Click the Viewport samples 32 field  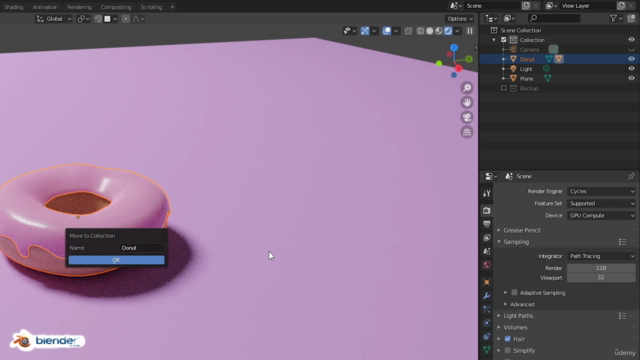[x=601, y=278]
